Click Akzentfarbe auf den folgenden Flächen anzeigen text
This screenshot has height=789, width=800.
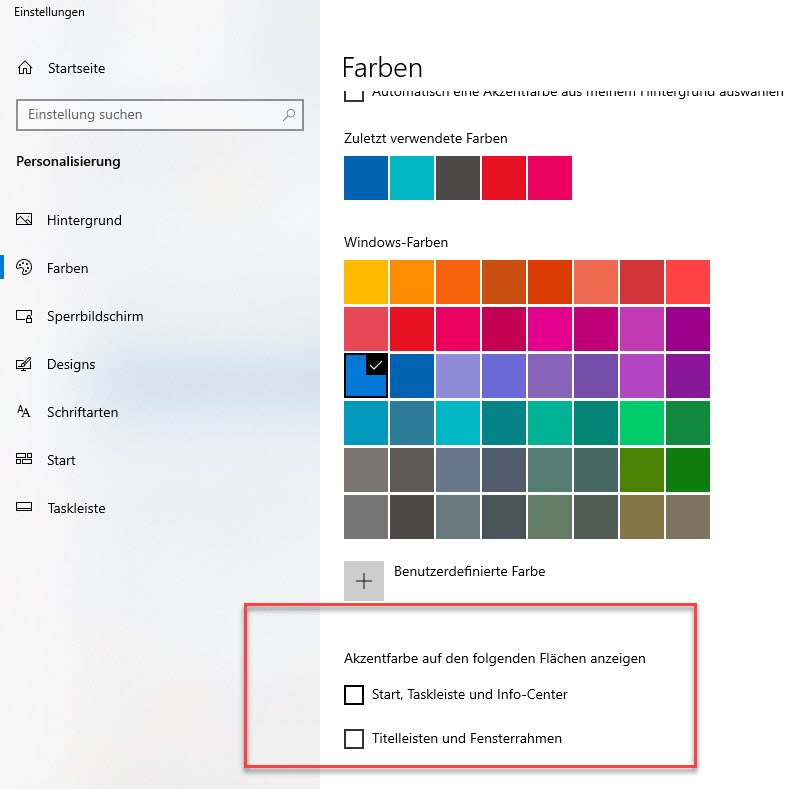[495, 658]
